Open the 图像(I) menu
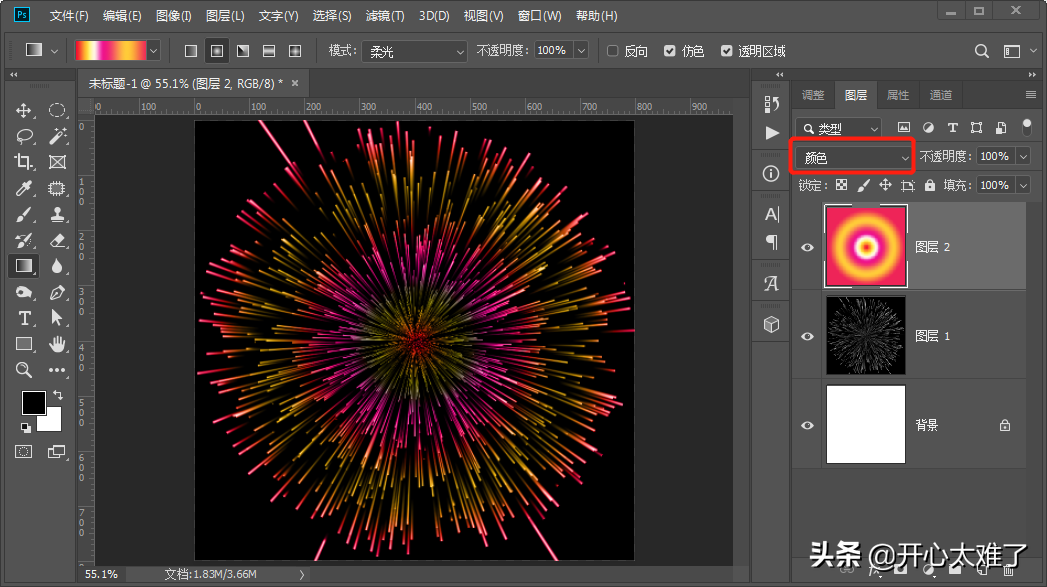Viewport: 1047px width, 587px height. point(174,15)
